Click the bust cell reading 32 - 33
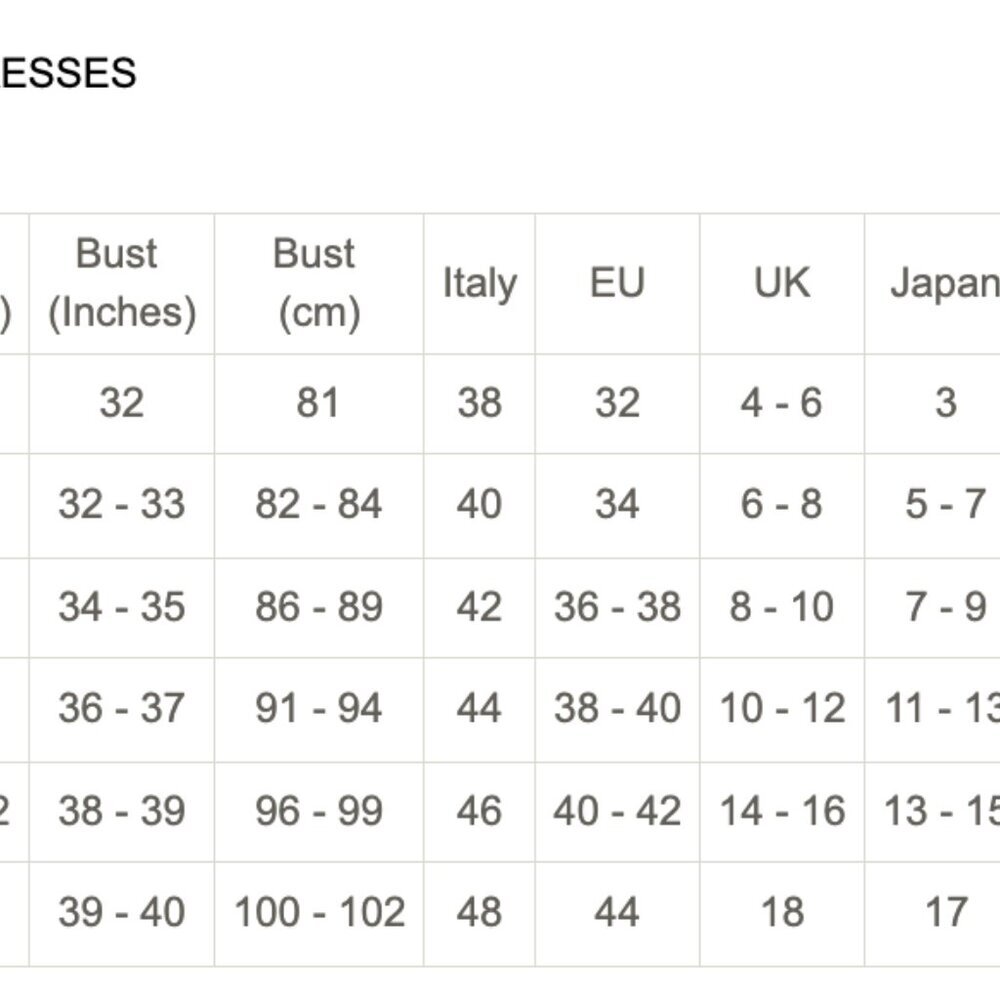Screen dimensions: 1000x1000 [x=122, y=505]
